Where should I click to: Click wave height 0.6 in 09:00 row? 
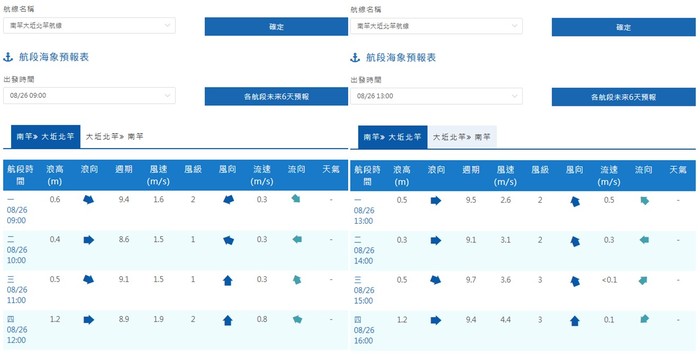tap(55, 199)
